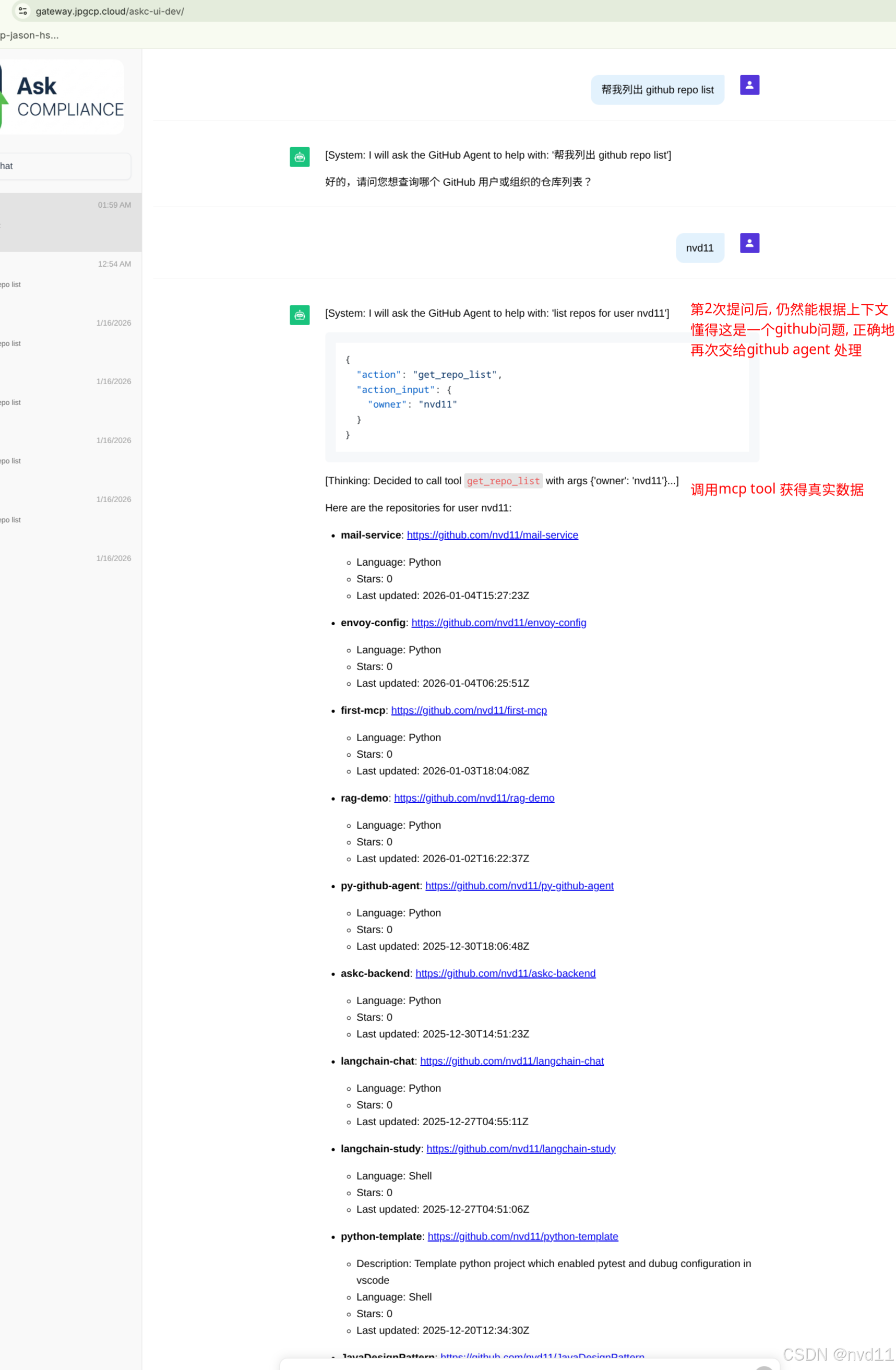Screen dimensions: 896x1370
Task: Click the Chinese reply asking which GitHub user
Action: coord(458,182)
